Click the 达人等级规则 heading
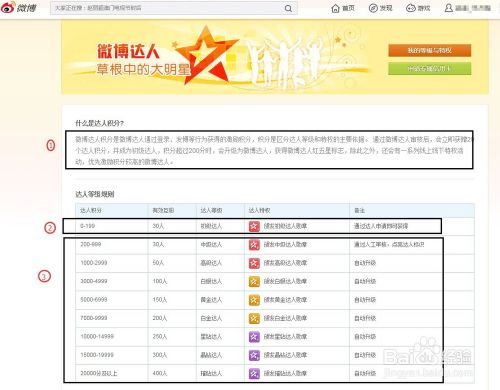Viewport: 500px width, 390px height. click(95, 194)
